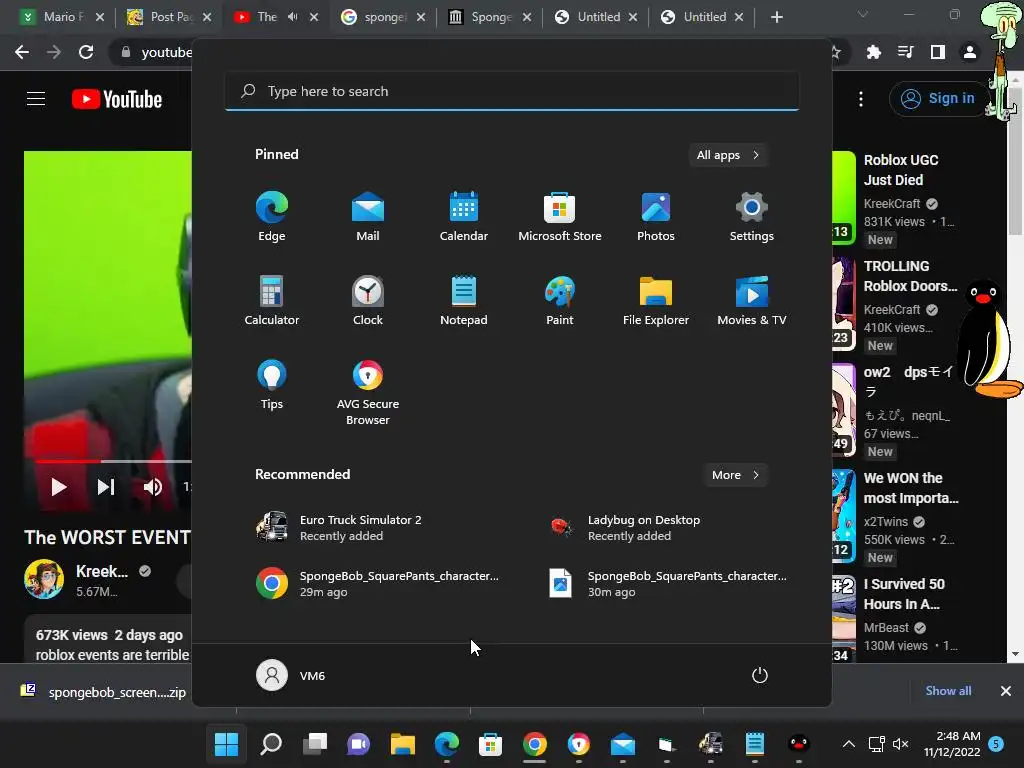Open Notepad from pinned apps

click(x=464, y=300)
